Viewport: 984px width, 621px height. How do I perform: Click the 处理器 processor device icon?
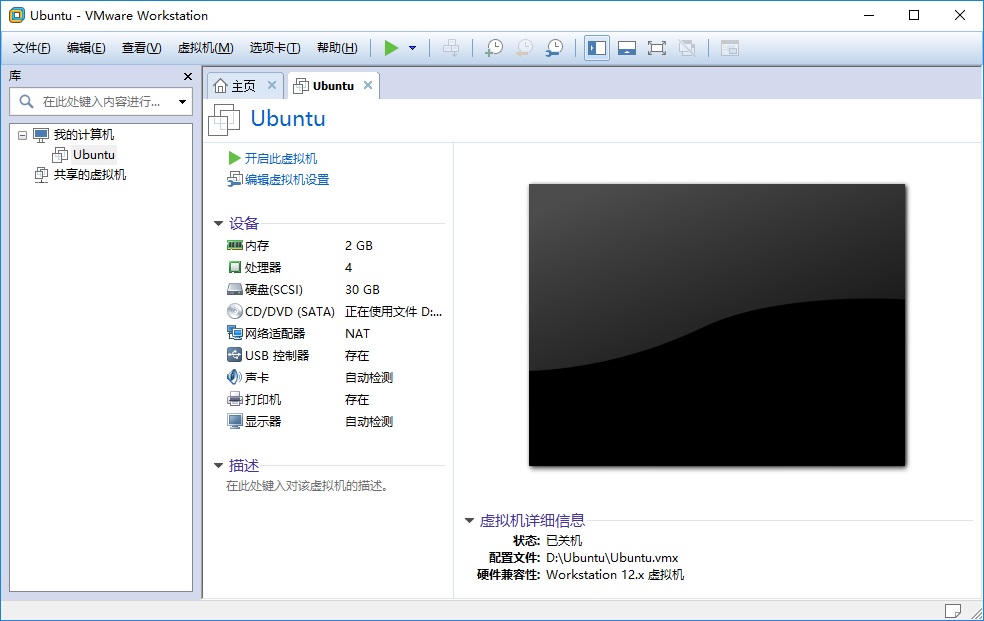coord(235,267)
